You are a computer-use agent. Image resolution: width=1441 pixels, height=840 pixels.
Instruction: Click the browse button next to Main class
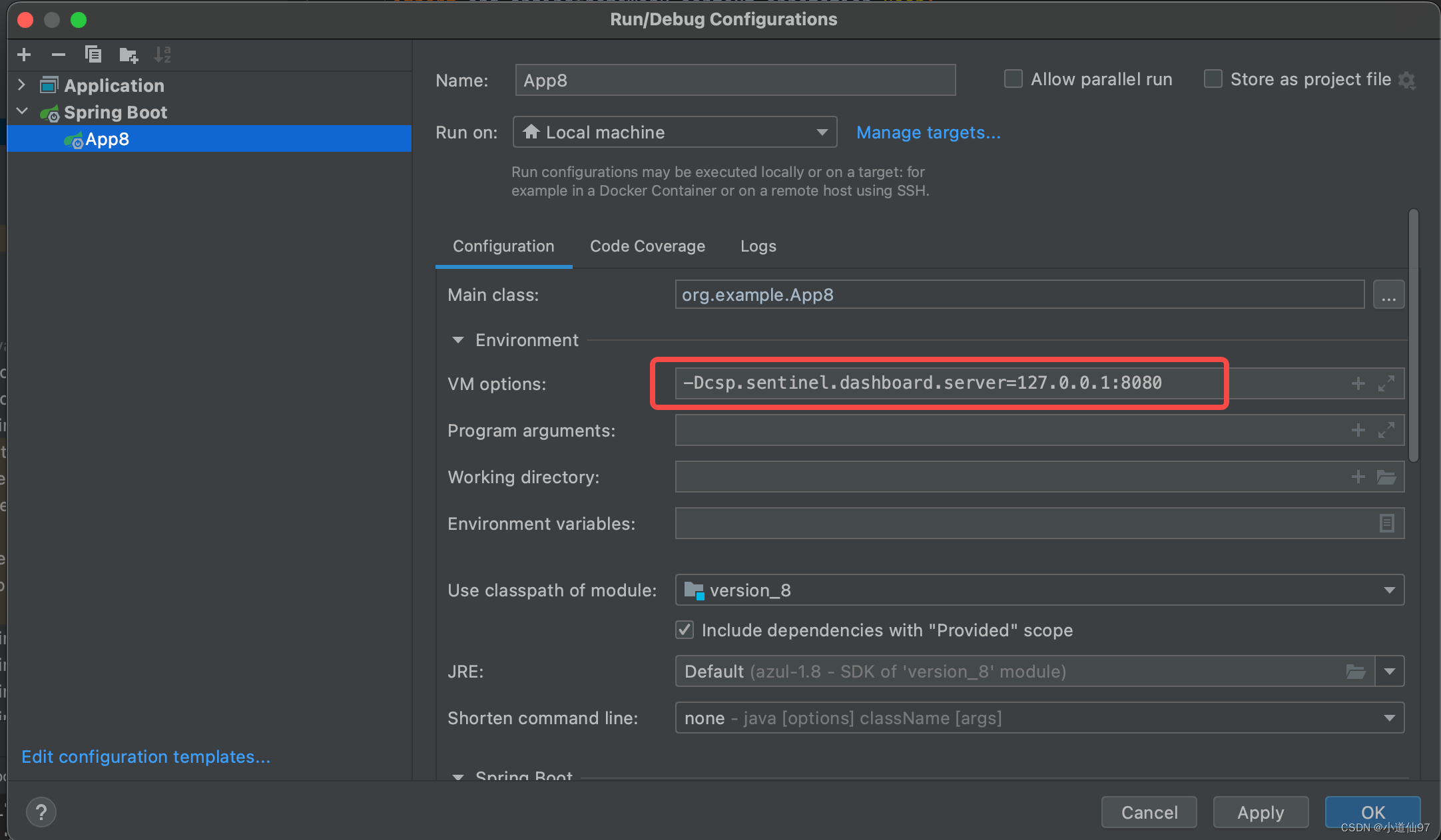[1388, 295]
